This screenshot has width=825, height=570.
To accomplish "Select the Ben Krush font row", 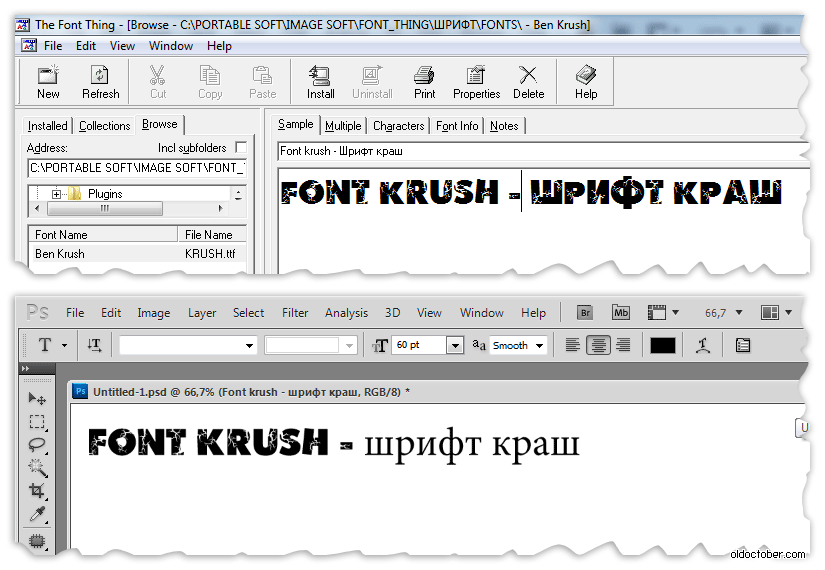I will (x=137, y=254).
